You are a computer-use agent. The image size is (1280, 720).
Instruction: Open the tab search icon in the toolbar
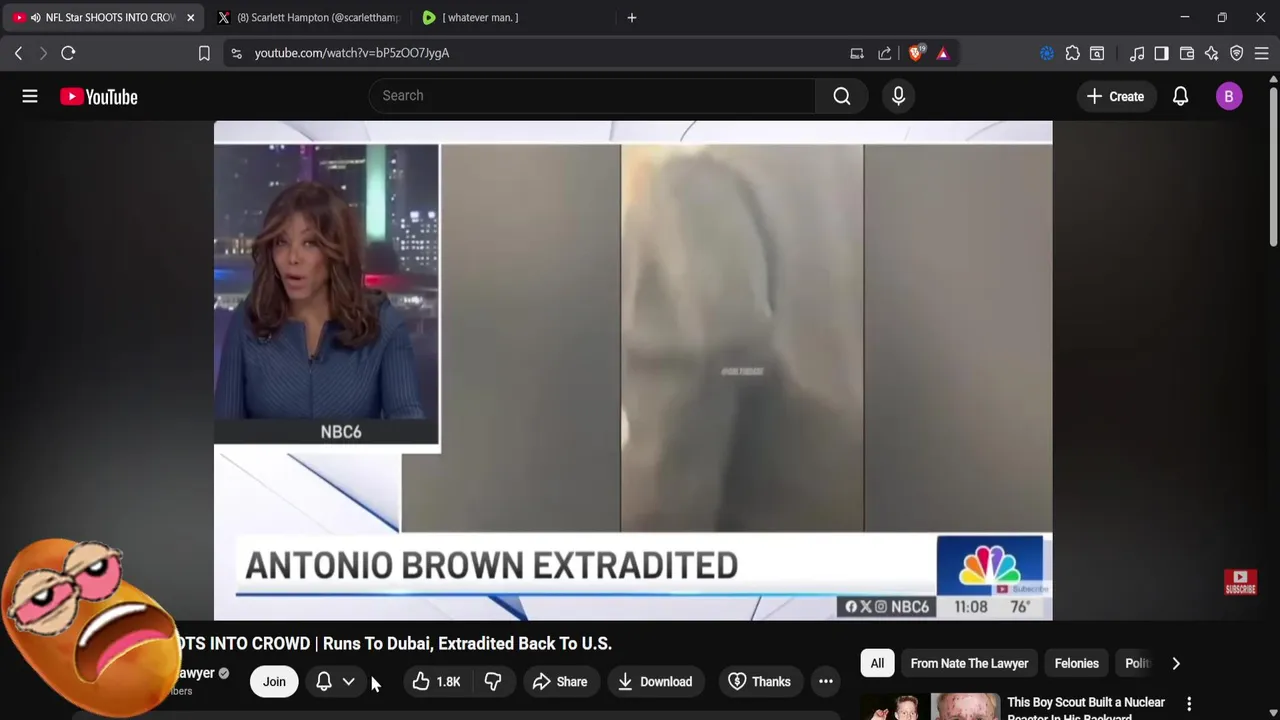coord(1097,53)
